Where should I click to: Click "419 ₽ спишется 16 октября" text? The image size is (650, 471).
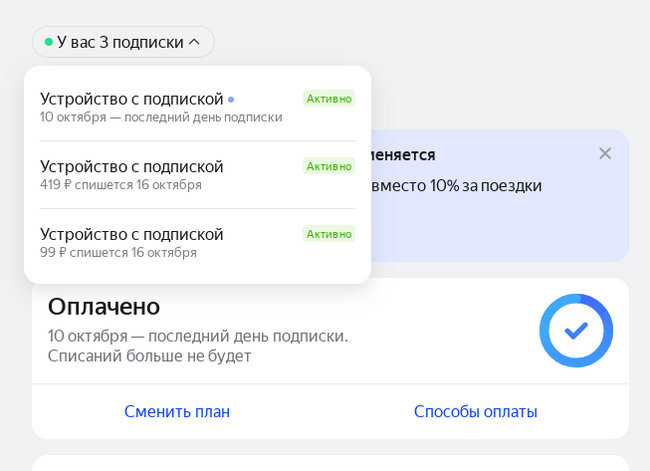coord(121,185)
